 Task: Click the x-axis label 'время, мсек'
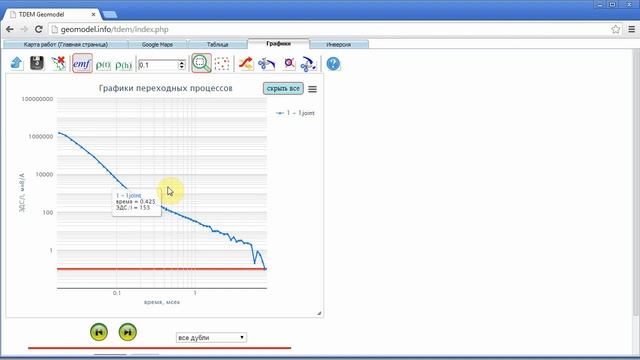162,302
